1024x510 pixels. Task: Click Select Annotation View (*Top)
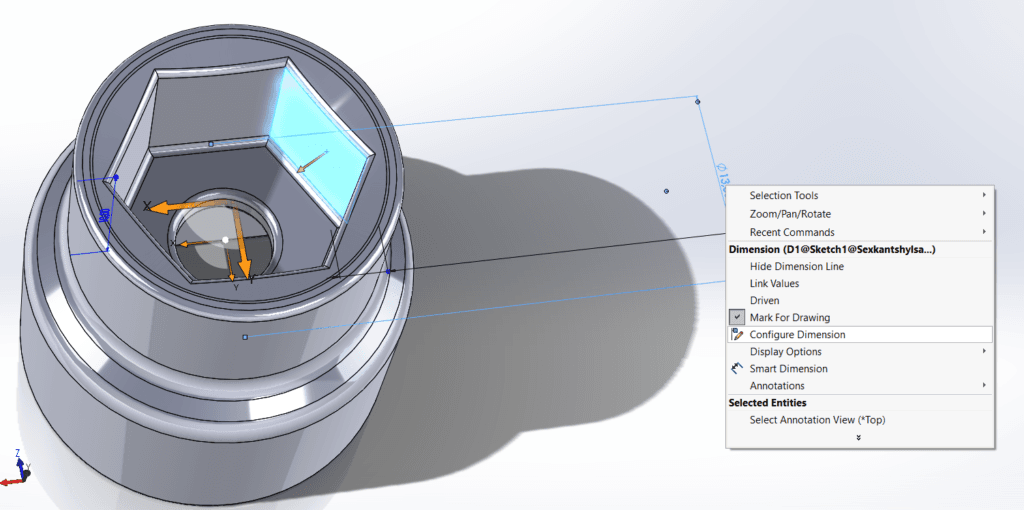click(817, 420)
